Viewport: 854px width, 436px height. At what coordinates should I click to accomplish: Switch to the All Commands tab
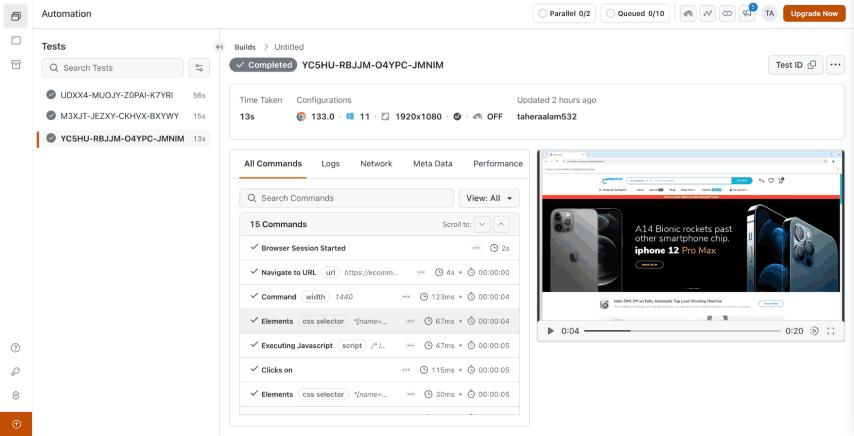click(x=273, y=164)
